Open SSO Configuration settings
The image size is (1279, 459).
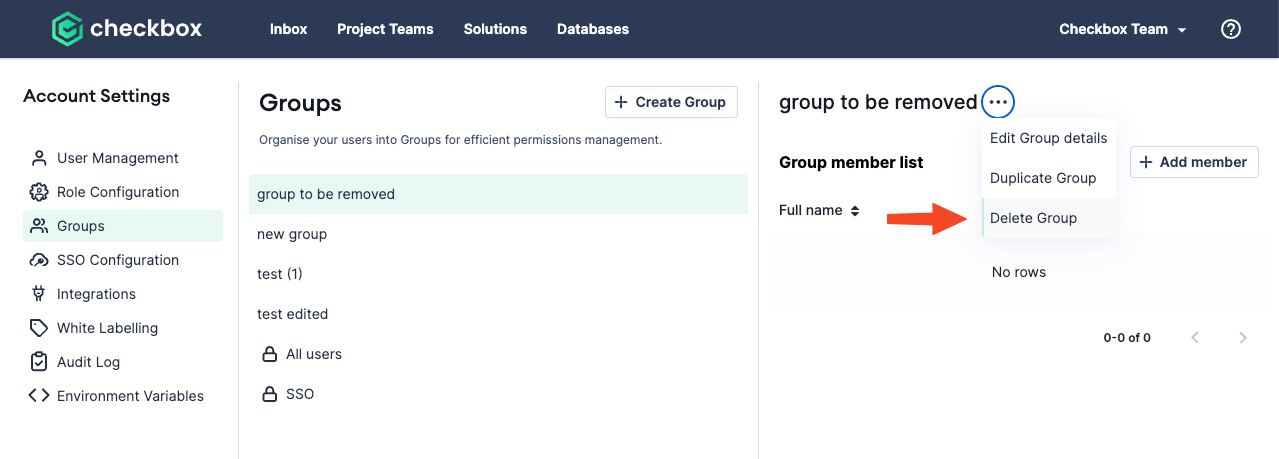[123, 260]
